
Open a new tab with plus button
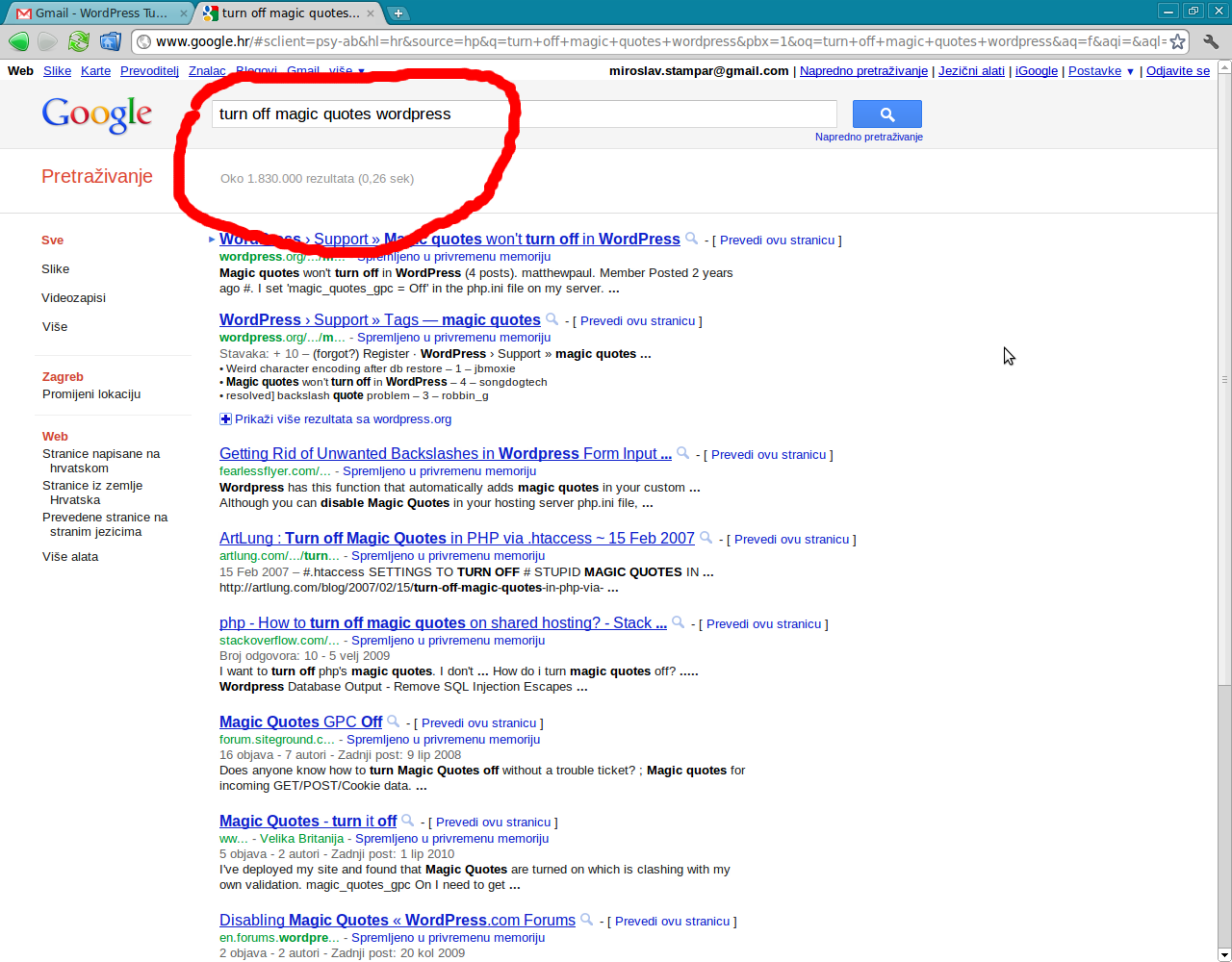pos(398,13)
